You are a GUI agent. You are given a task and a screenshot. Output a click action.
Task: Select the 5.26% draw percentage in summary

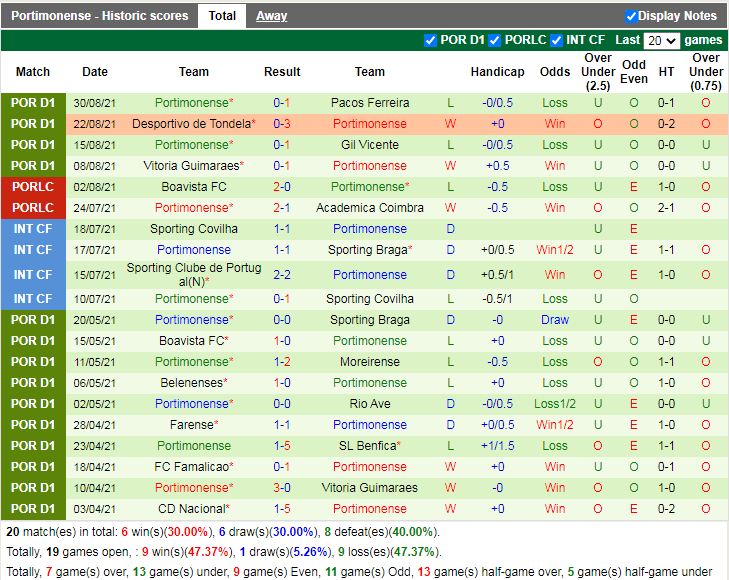pyautogui.click(x=310, y=552)
